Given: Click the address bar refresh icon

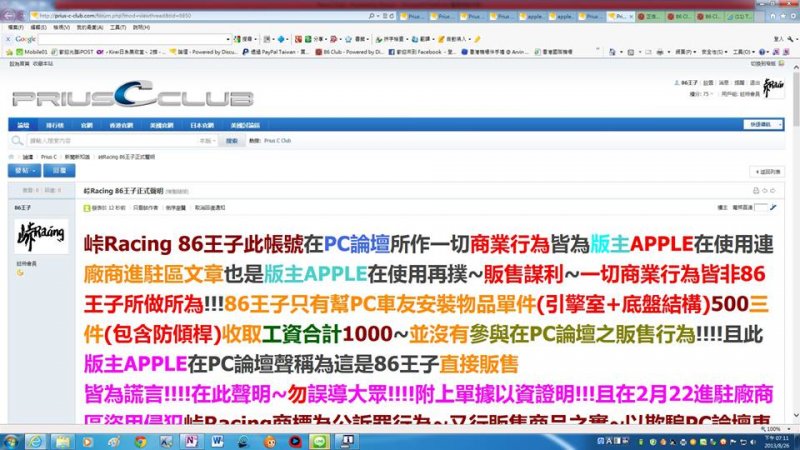Looking at the screenshot, I should [391, 16].
